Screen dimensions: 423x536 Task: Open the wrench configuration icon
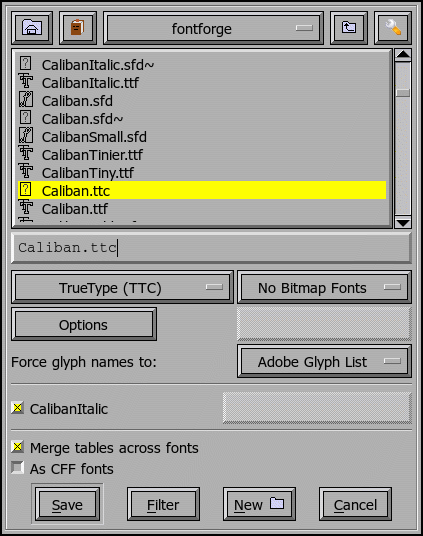point(393,28)
